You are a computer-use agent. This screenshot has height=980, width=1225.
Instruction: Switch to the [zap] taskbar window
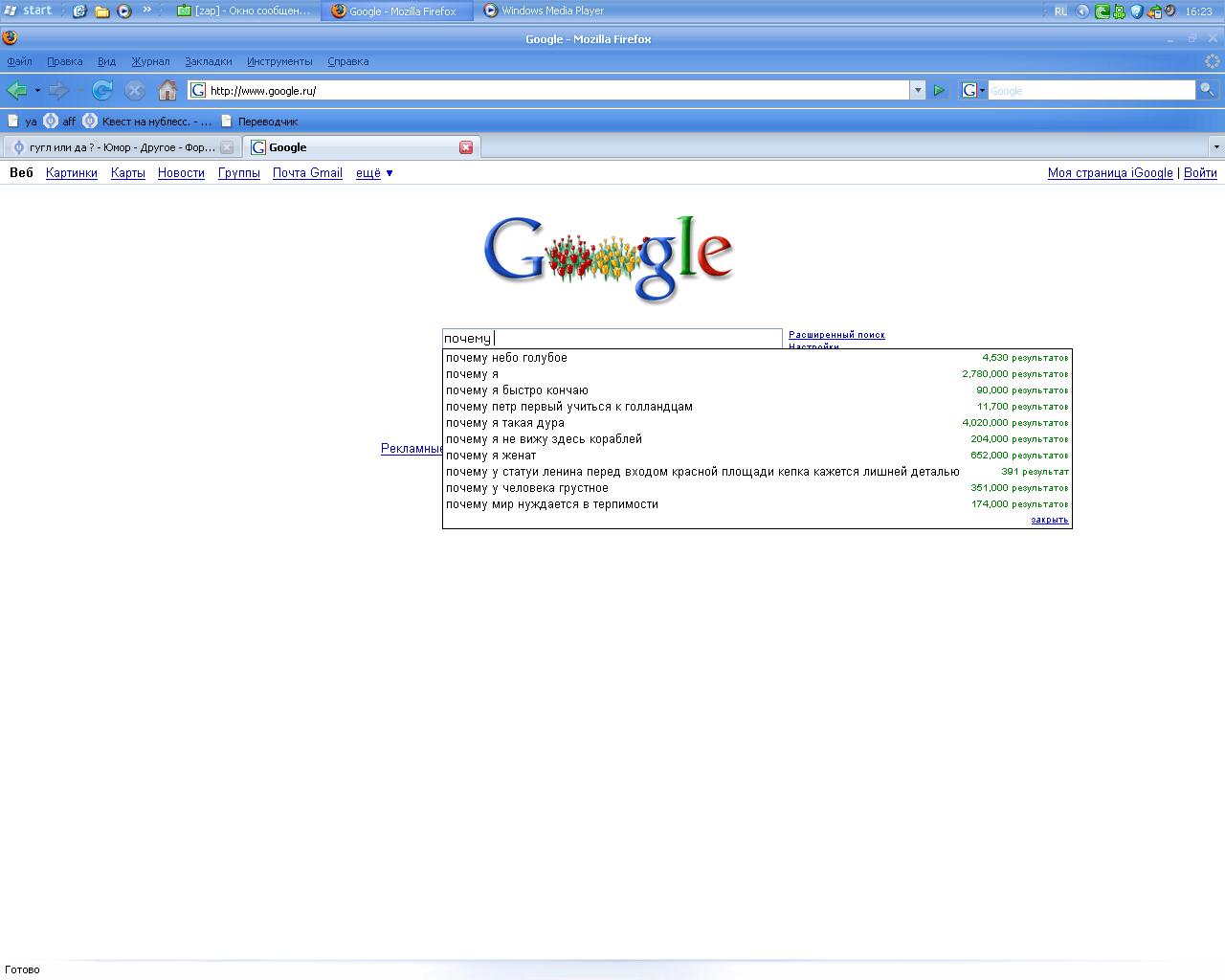[244, 11]
